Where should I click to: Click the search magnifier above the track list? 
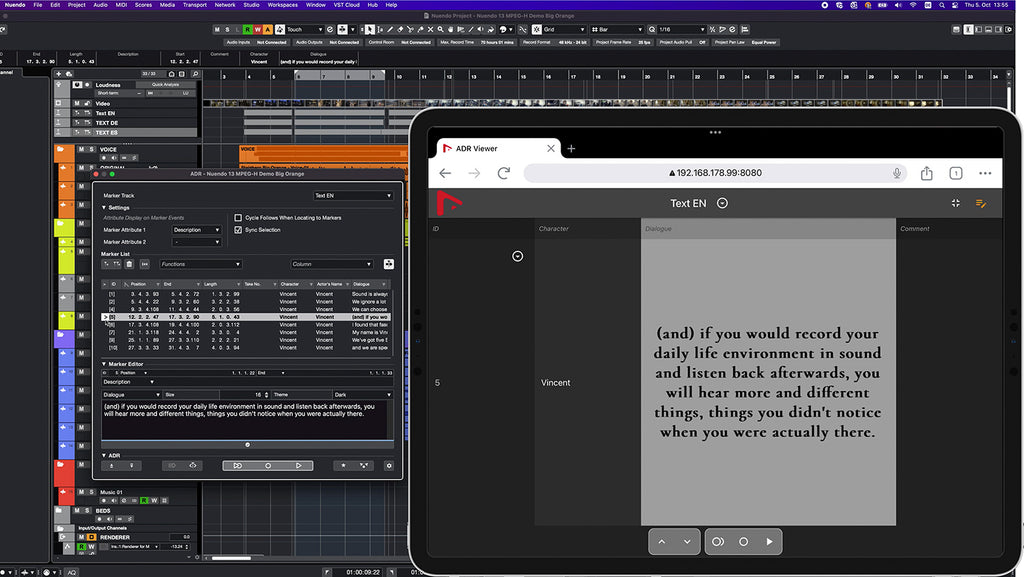[x=195, y=74]
